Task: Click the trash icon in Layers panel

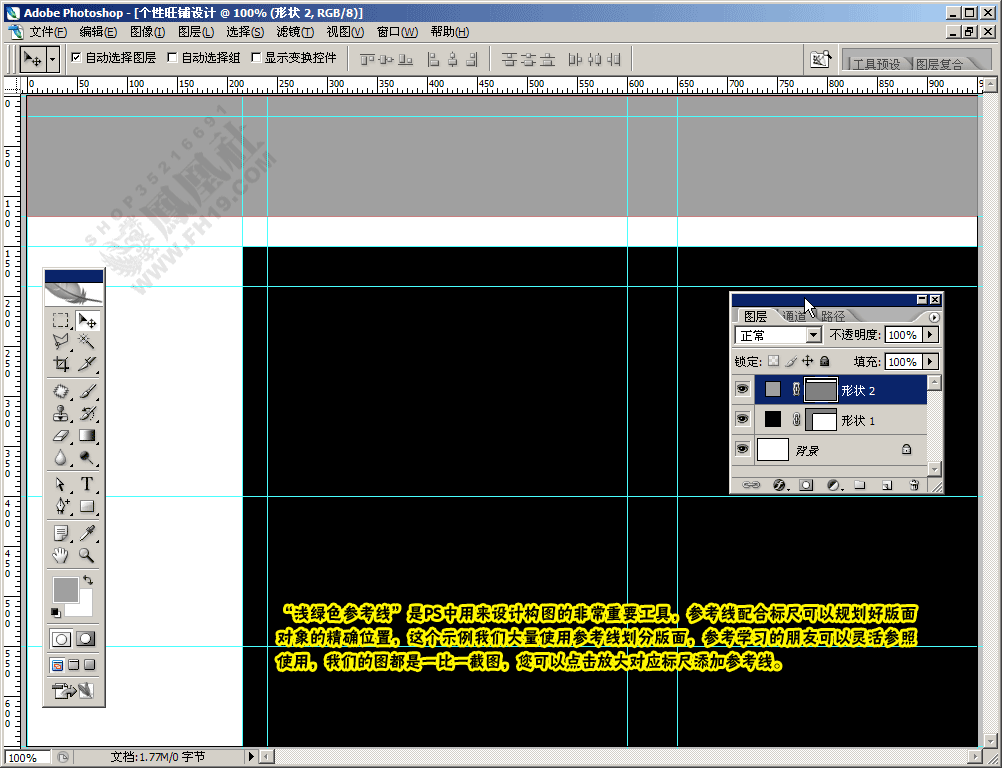Action: [x=914, y=486]
